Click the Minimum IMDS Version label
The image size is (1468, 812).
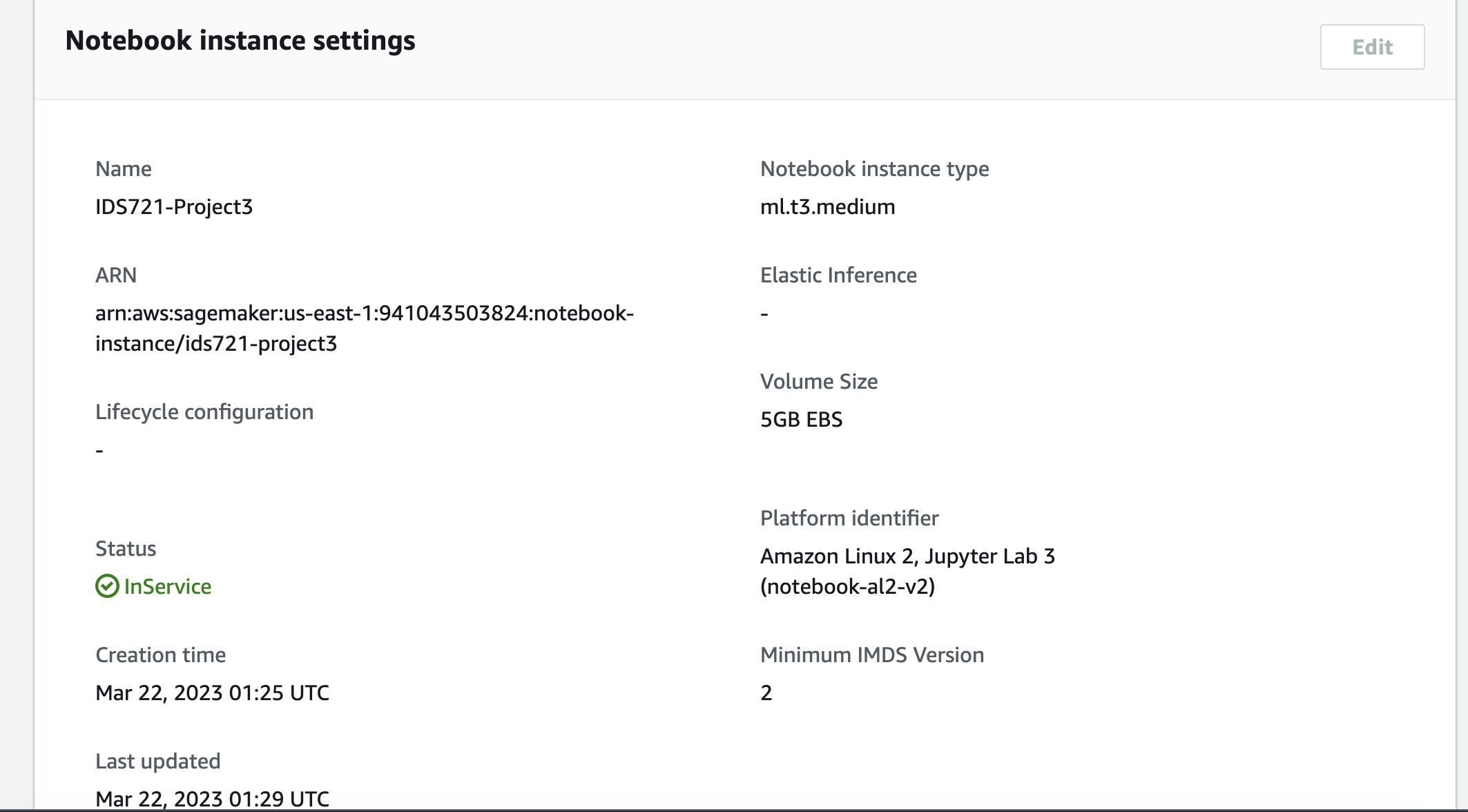872,655
